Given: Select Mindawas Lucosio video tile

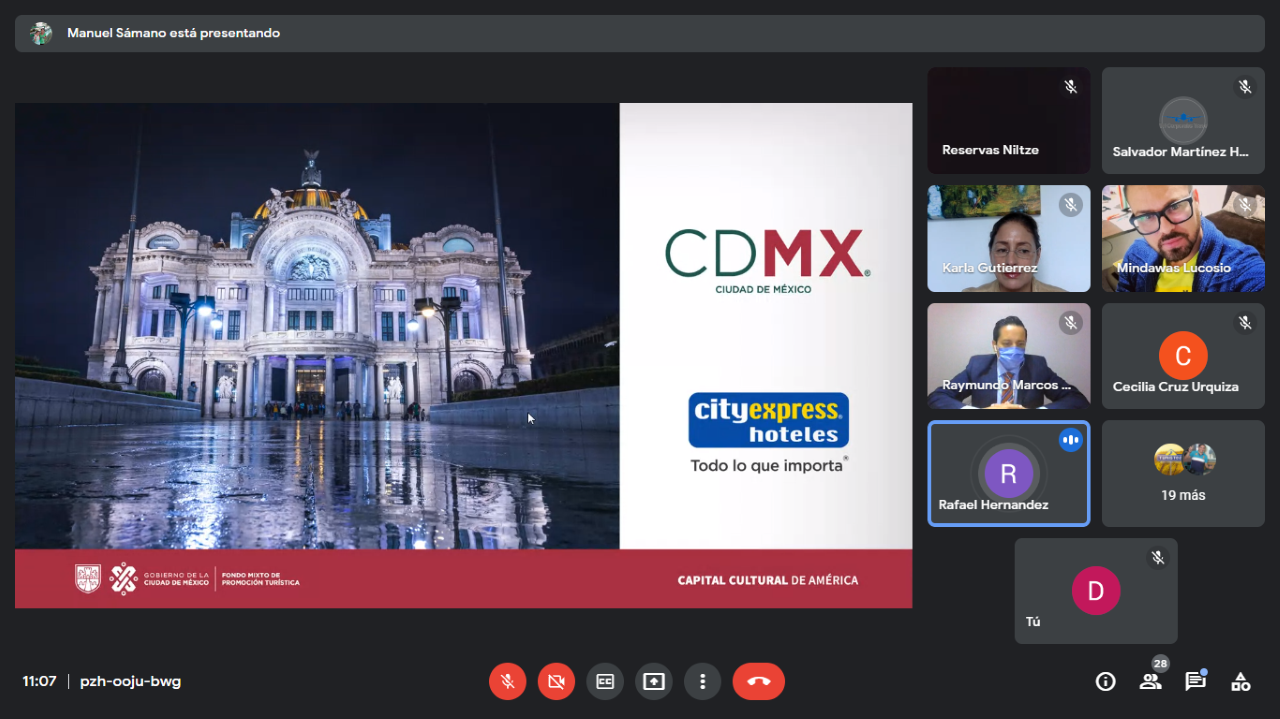Looking at the screenshot, I should [1183, 239].
